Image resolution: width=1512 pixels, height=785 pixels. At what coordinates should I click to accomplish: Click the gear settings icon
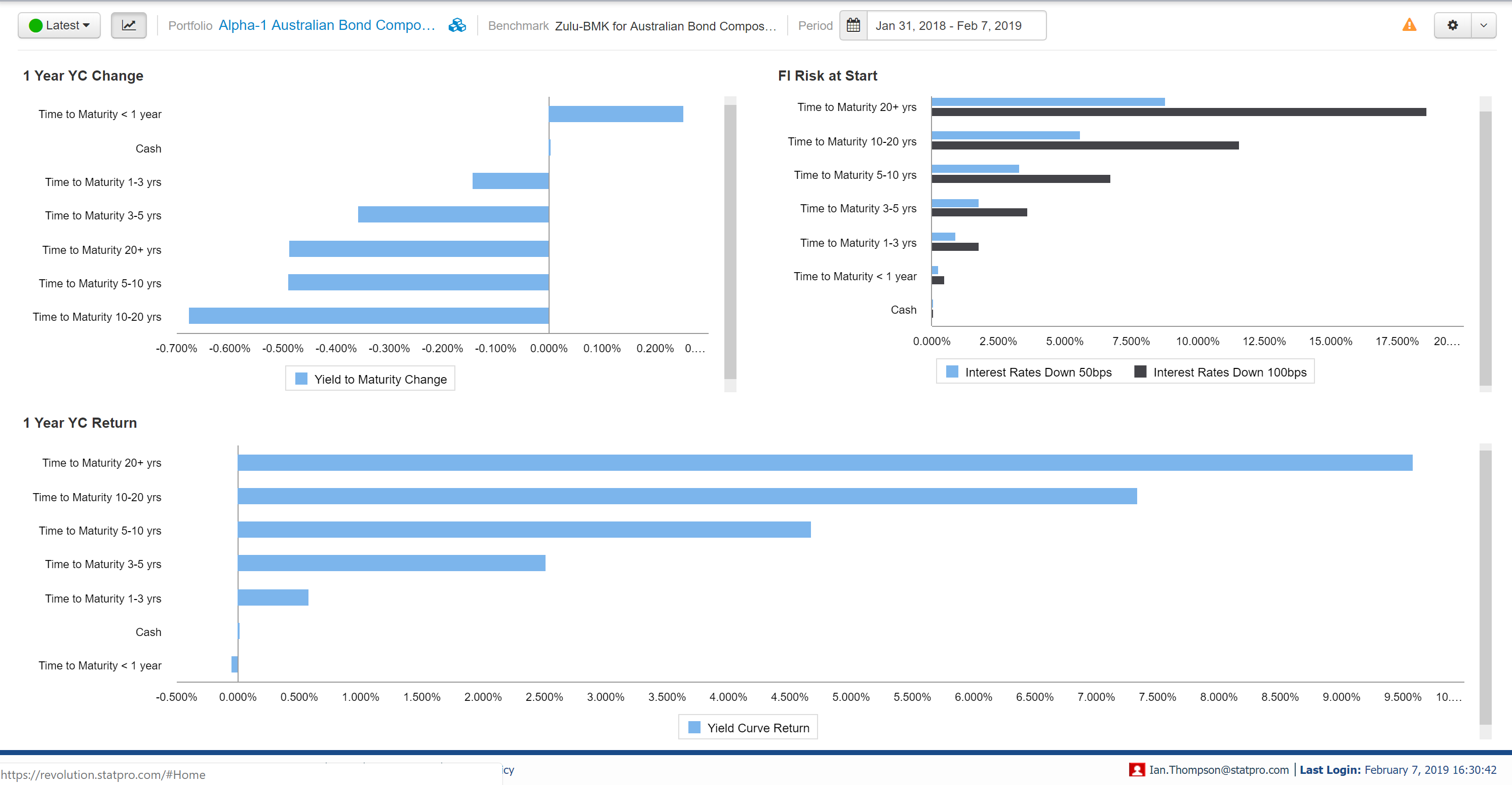coord(1452,25)
